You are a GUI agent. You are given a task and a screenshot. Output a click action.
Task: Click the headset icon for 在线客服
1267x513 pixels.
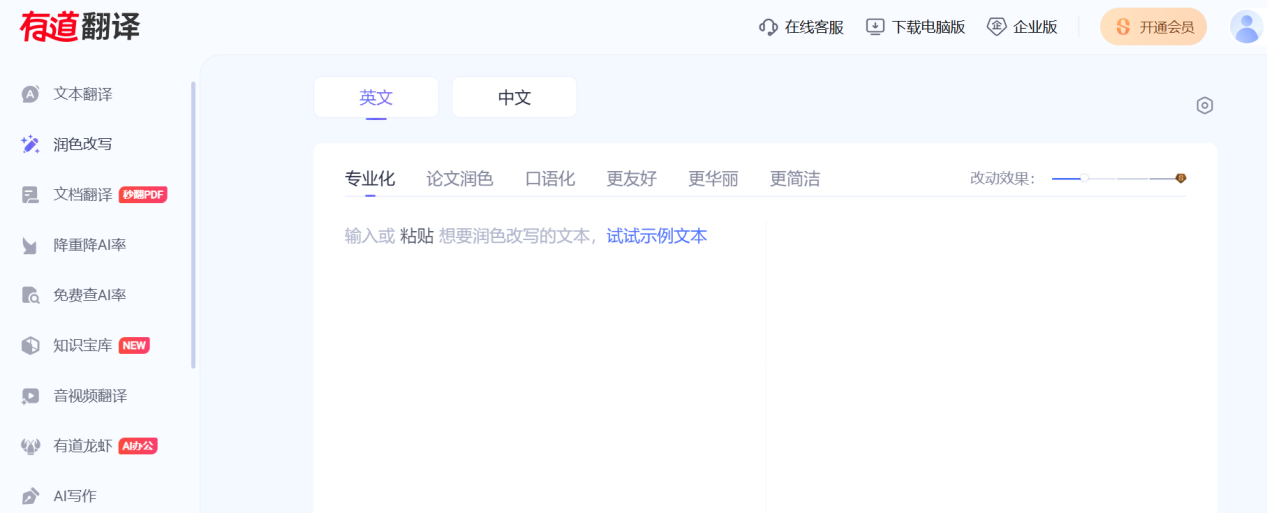click(x=768, y=27)
